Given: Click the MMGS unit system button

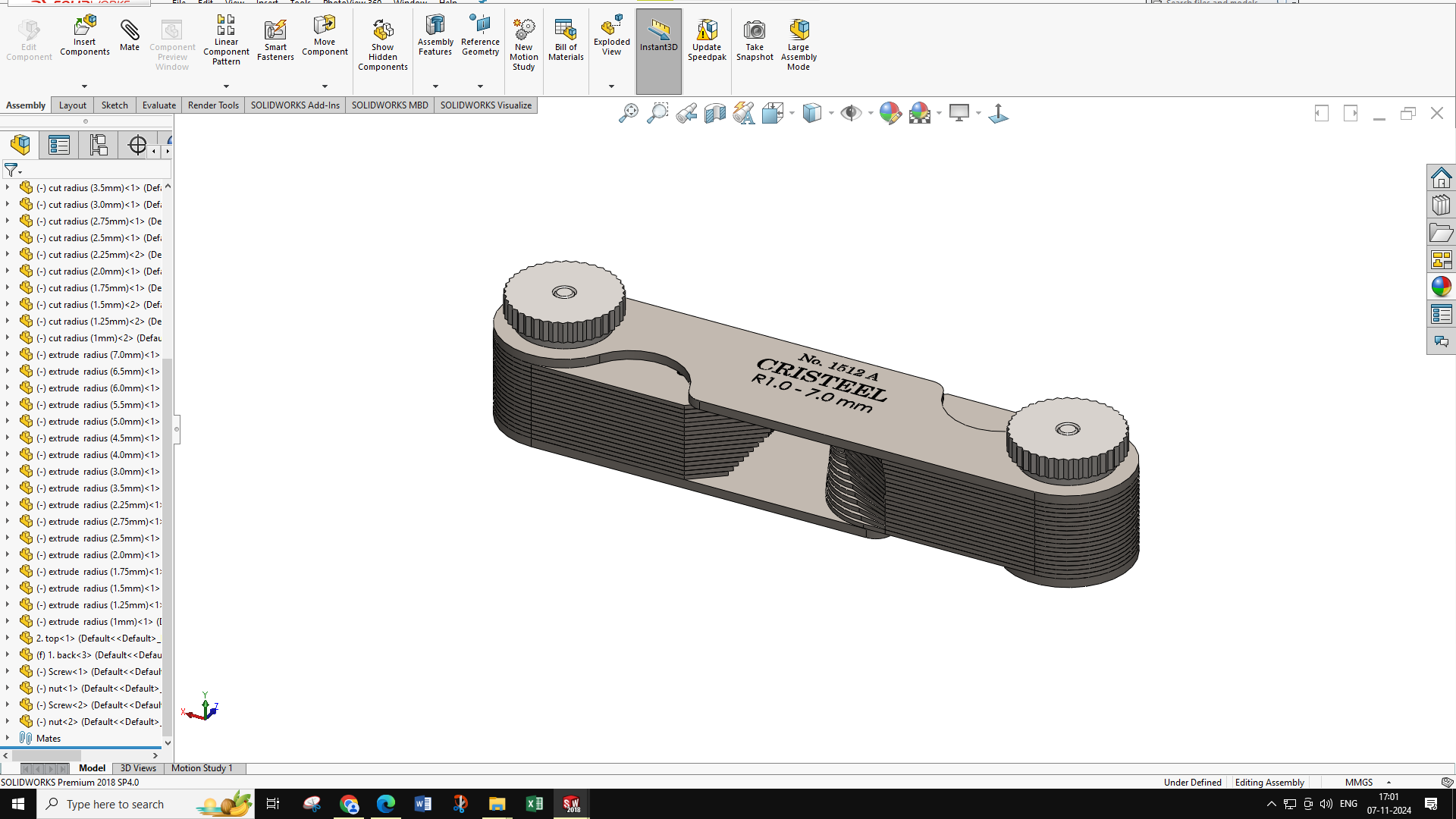Looking at the screenshot, I should (1359, 782).
